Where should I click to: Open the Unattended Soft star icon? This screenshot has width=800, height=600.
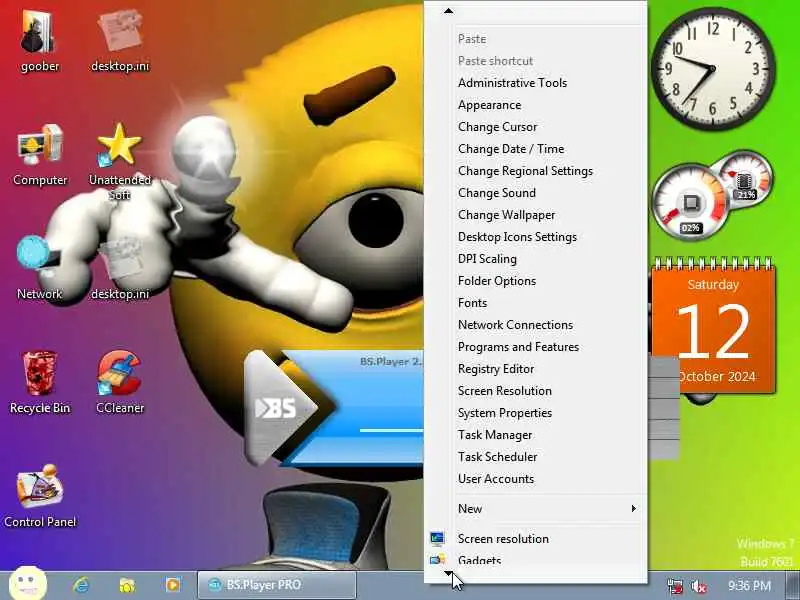[119, 145]
